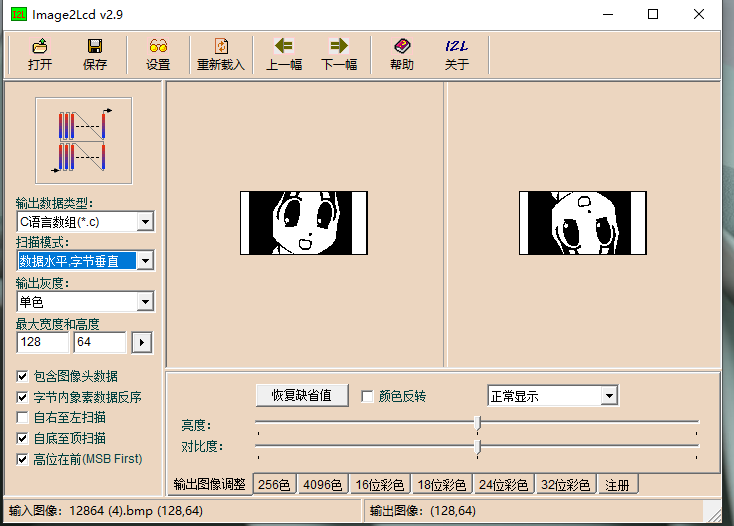Enable 颜色反转 color invert checkbox

pyautogui.click(x=367, y=397)
